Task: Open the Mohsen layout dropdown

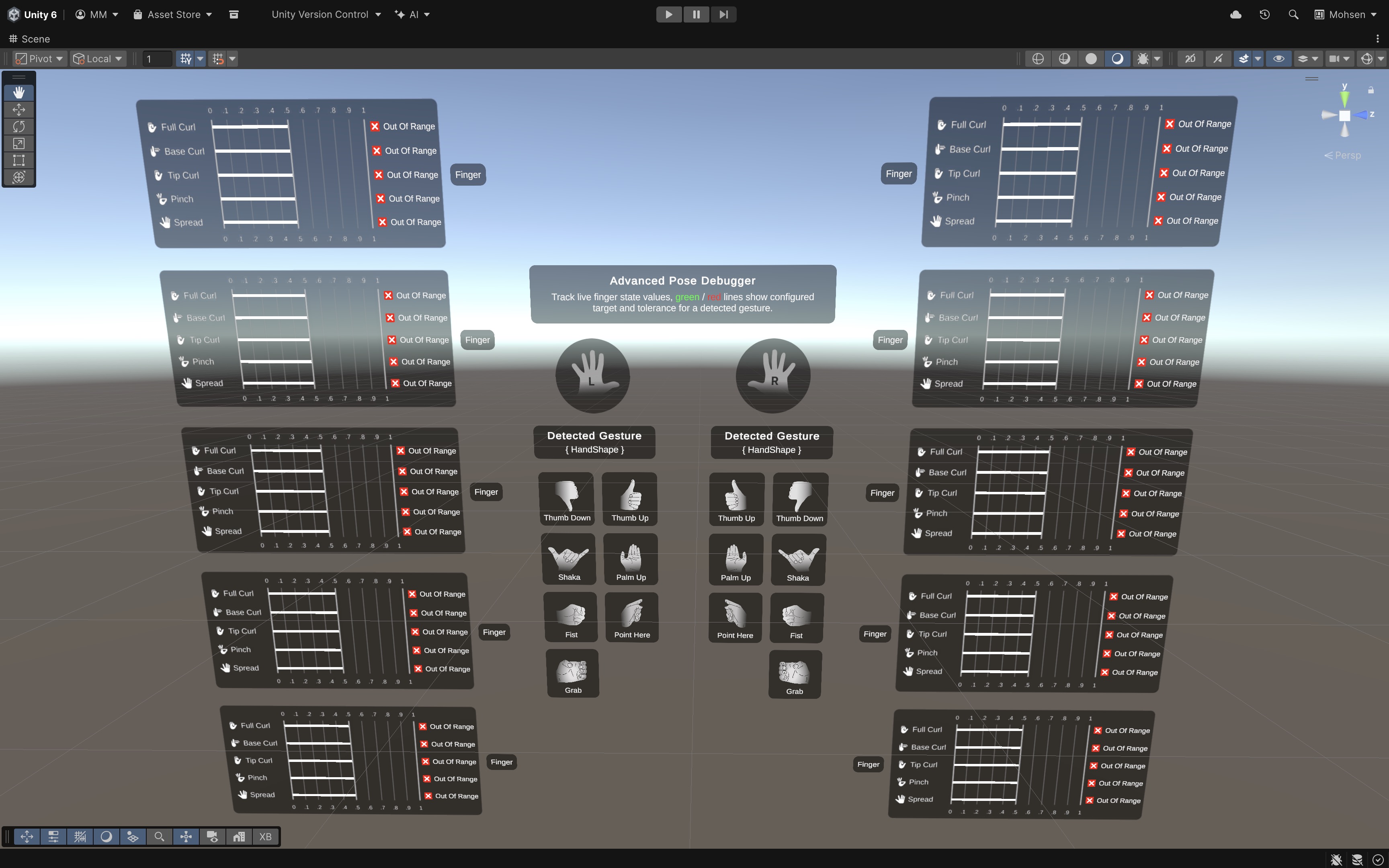Action: coord(1346,14)
